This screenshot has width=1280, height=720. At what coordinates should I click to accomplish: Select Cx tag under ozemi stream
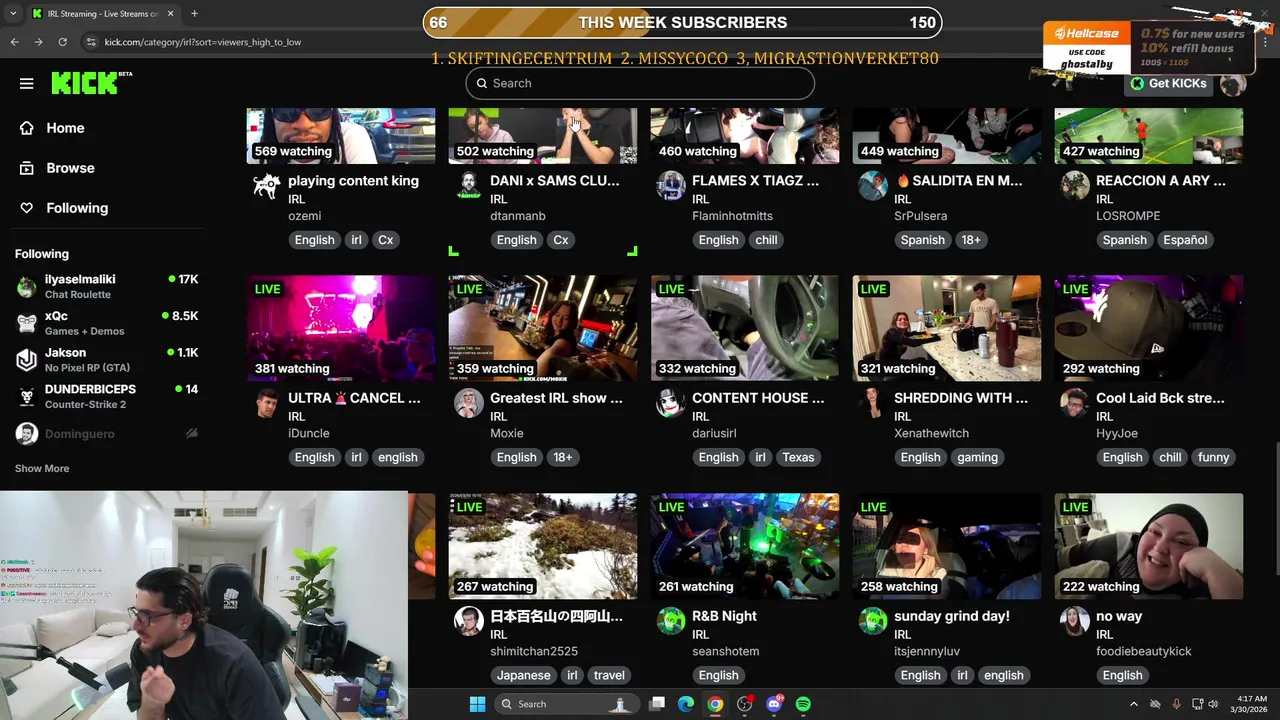point(385,240)
